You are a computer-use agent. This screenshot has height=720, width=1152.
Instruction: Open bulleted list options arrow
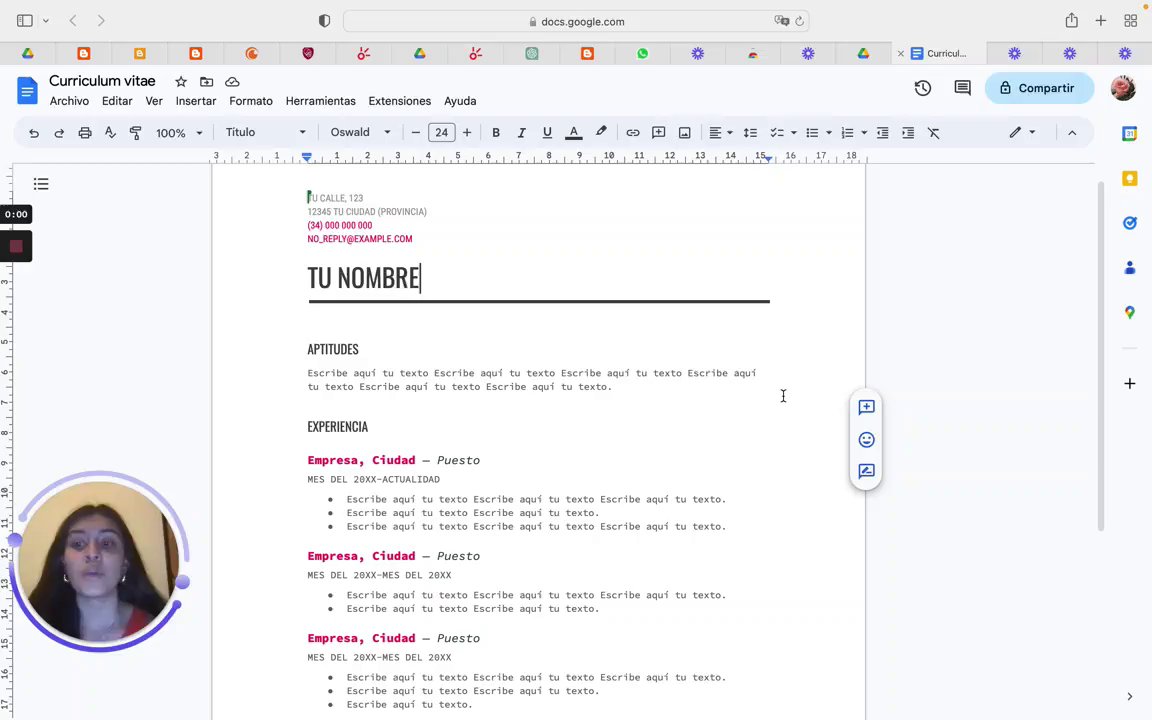[x=829, y=133]
